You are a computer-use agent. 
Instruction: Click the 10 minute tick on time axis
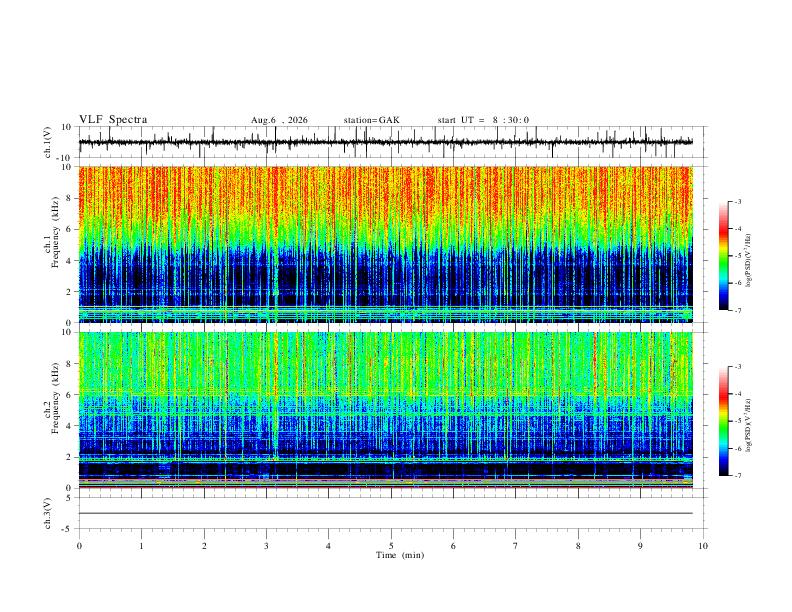click(703, 546)
